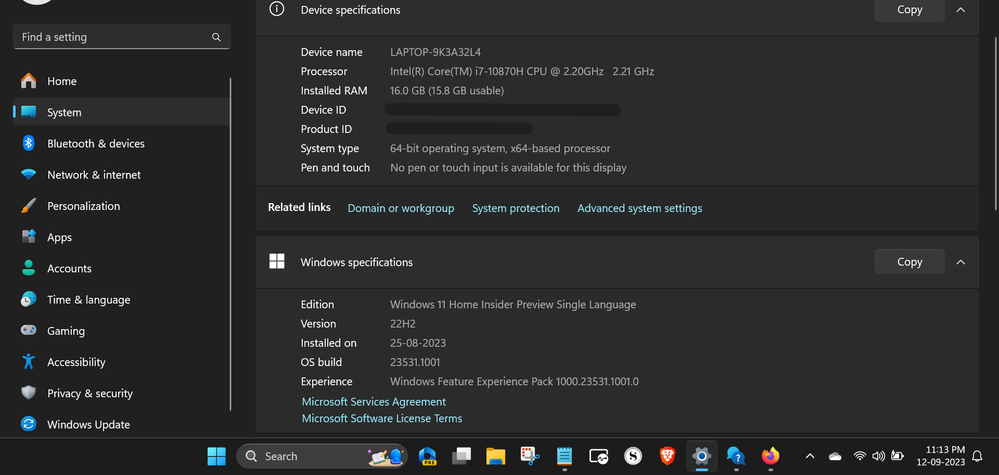This screenshot has width=999, height=475.
Task: Open the taskbar app with checkmark window icon
Action: coord(599,456)
